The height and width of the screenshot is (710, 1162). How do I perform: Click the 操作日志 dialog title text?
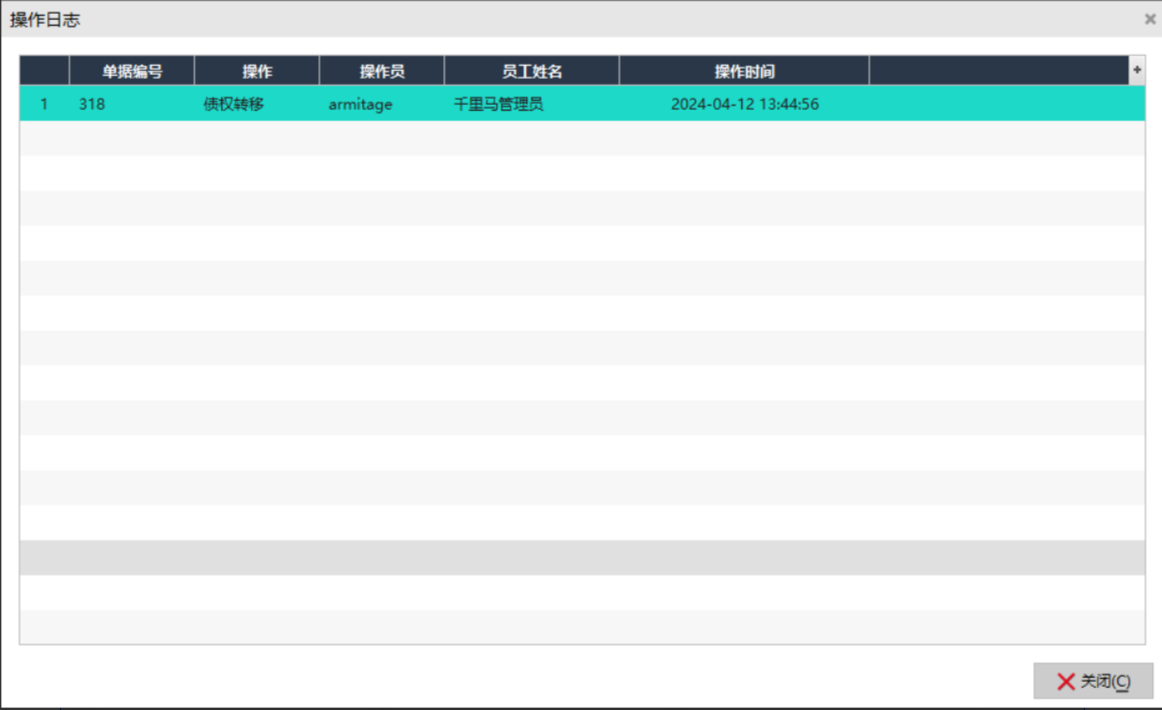(x=45, y=20)
